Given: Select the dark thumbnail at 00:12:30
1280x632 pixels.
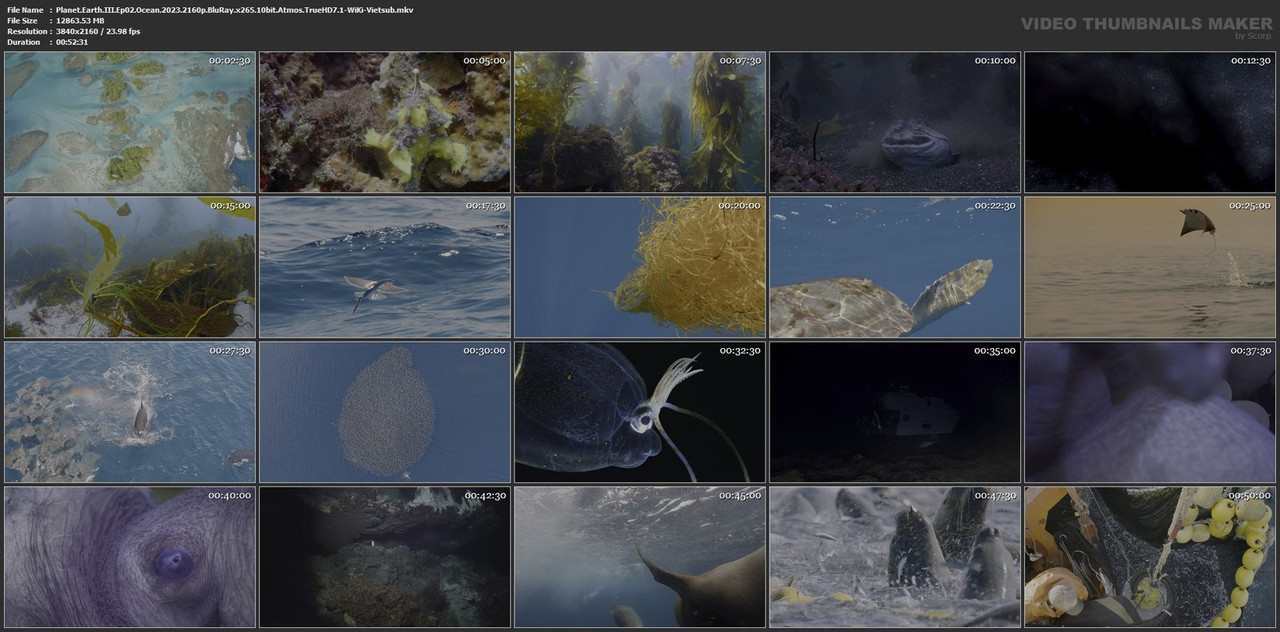Looking at the screenshot, I should click(1150, 122).
